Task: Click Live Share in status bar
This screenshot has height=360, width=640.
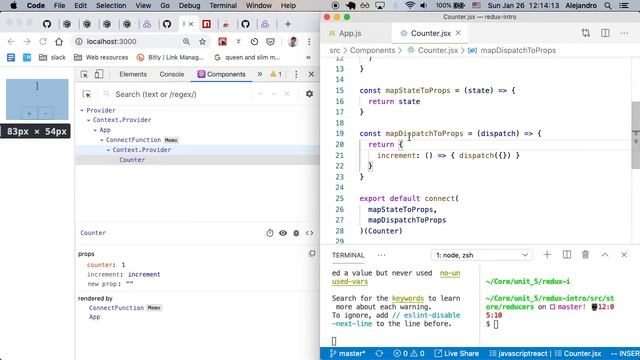Action: tap(456, 353)
